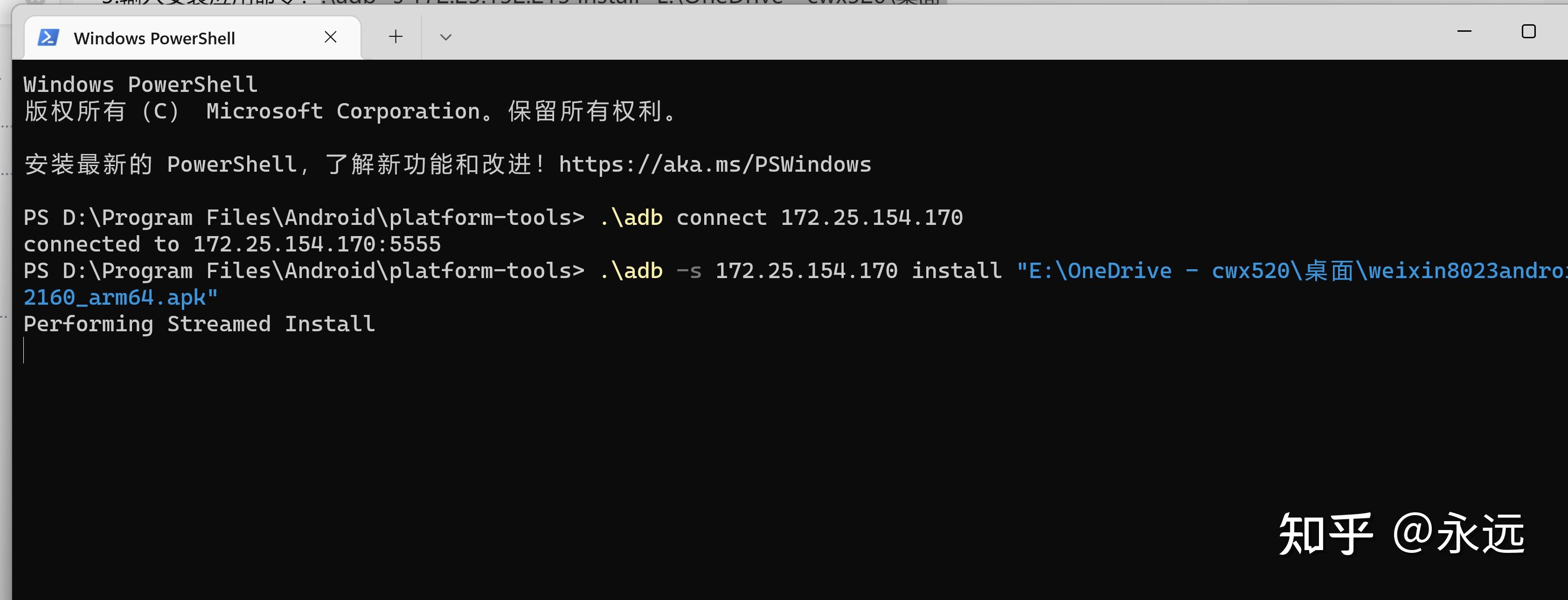Open a new terminal tab with plus
1568x600 pixels.
pos(395,37)
